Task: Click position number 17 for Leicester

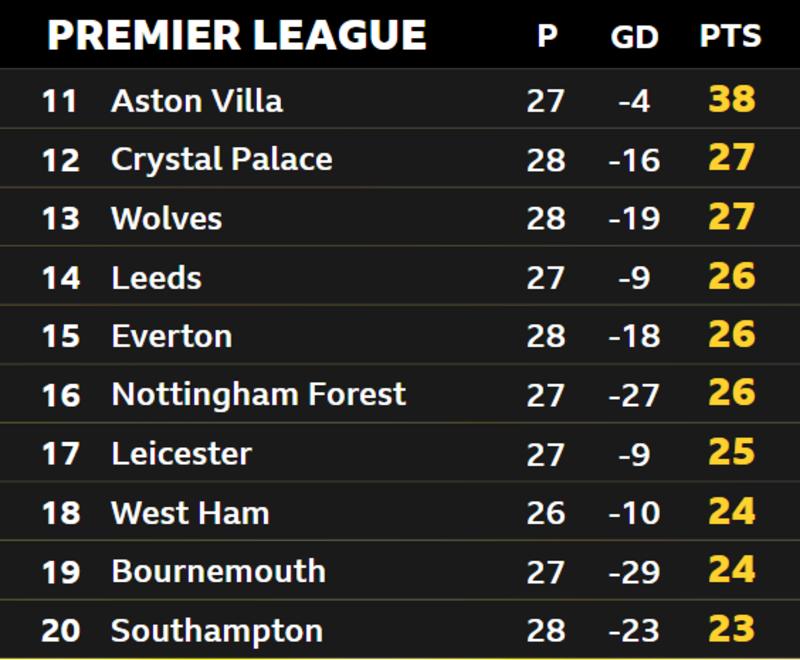Action: [x=61, y=454]
